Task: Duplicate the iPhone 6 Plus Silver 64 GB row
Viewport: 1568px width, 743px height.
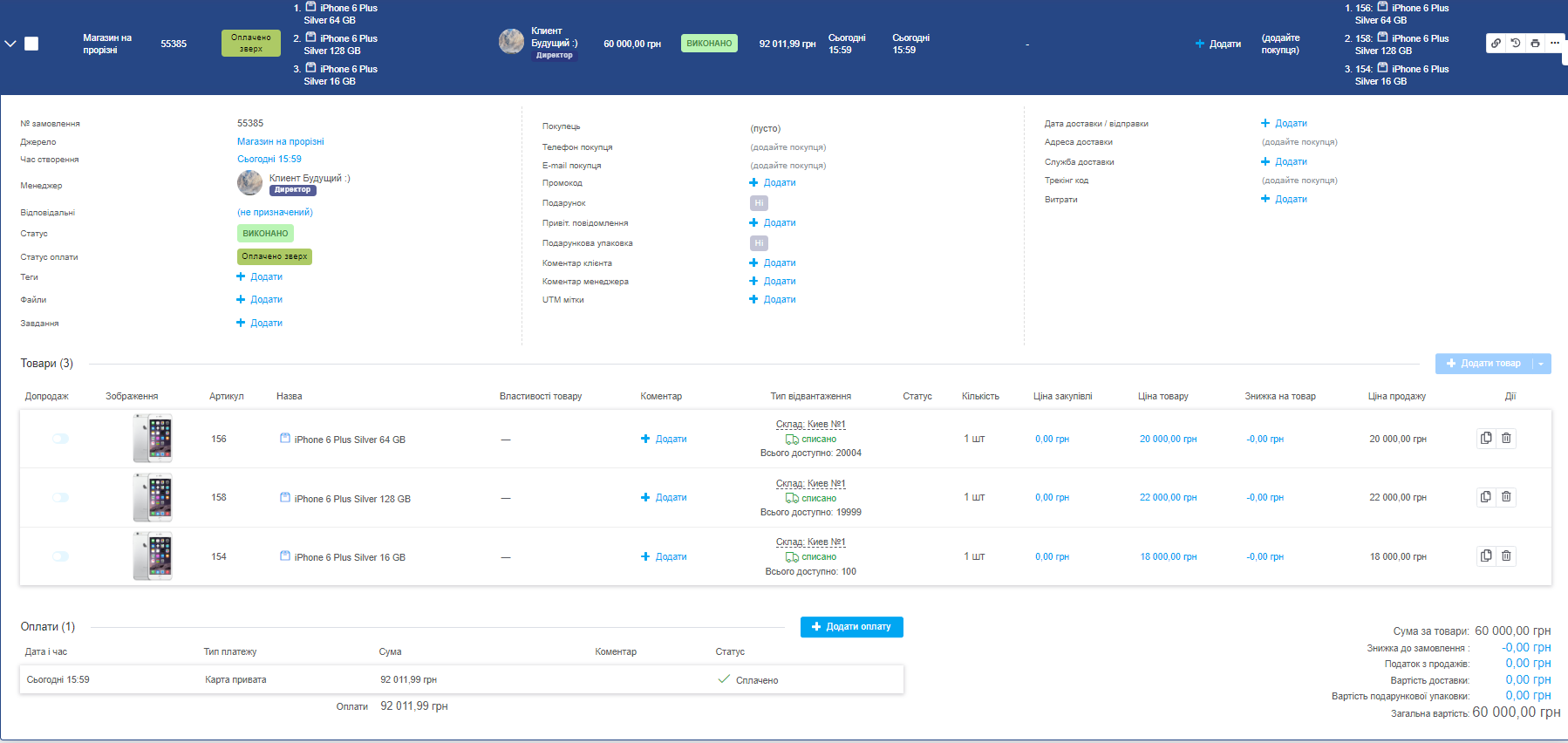Action: [1486, 439]
